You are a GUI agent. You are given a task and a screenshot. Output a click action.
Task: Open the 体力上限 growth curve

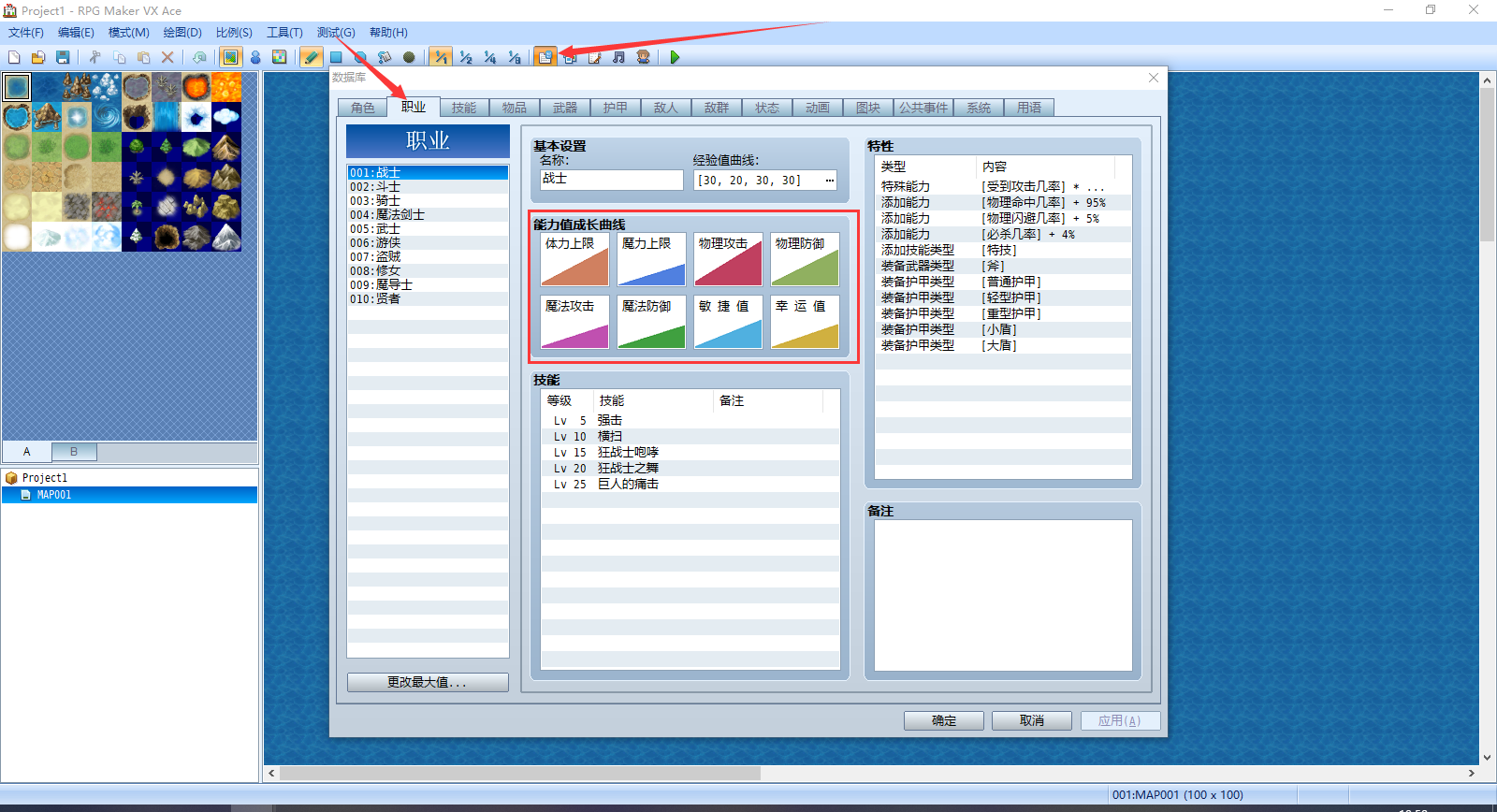point(574,259)
